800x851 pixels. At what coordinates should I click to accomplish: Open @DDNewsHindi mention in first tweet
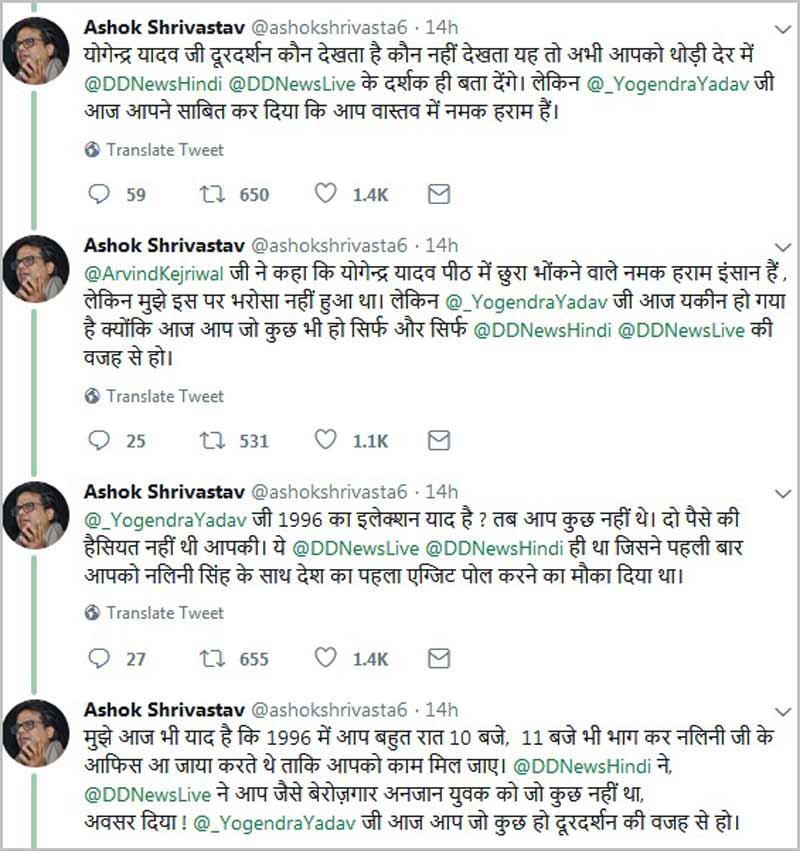[x=153, y=84]
